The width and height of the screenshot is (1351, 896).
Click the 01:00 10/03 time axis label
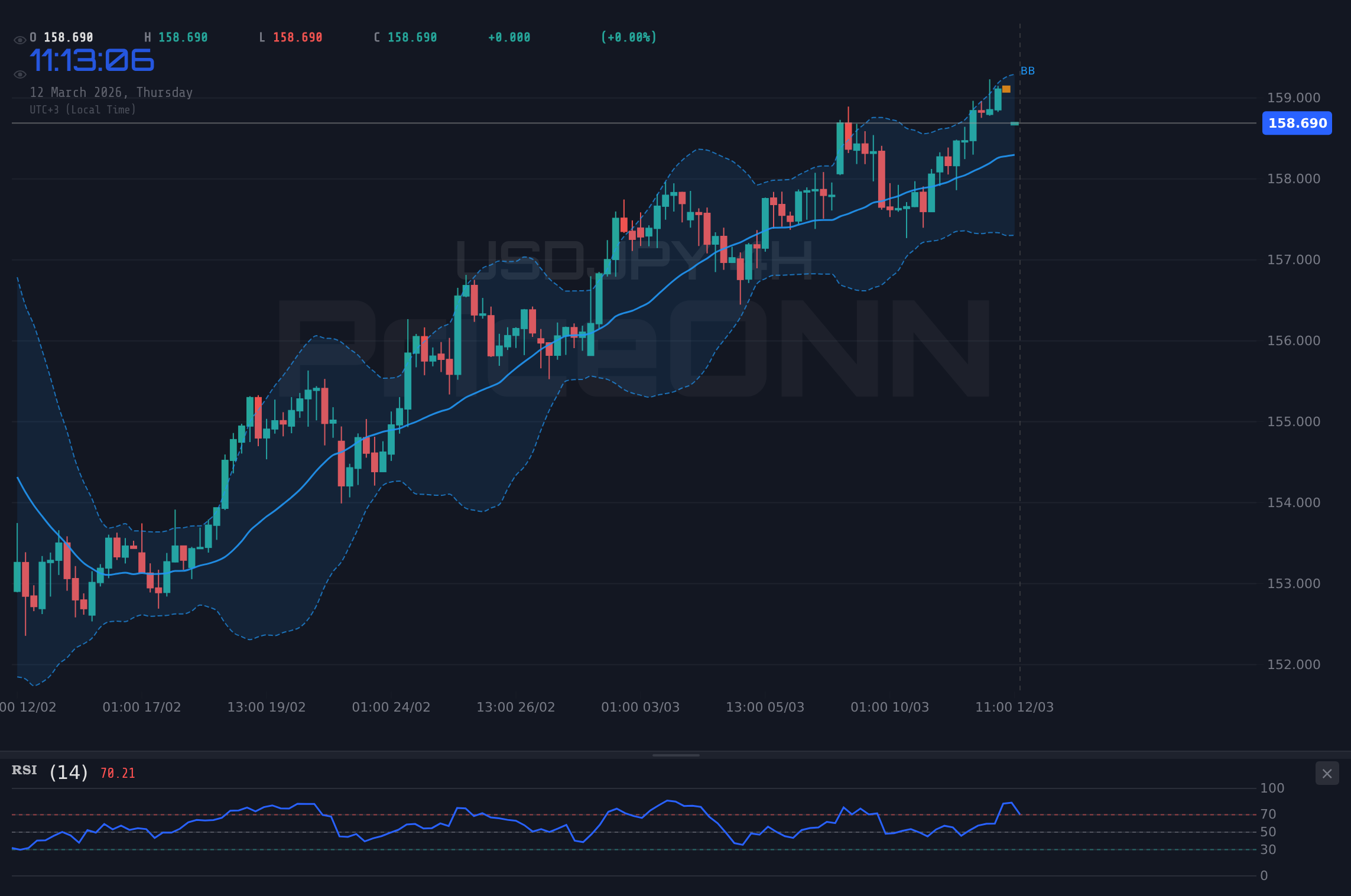(x=890, y=707)
